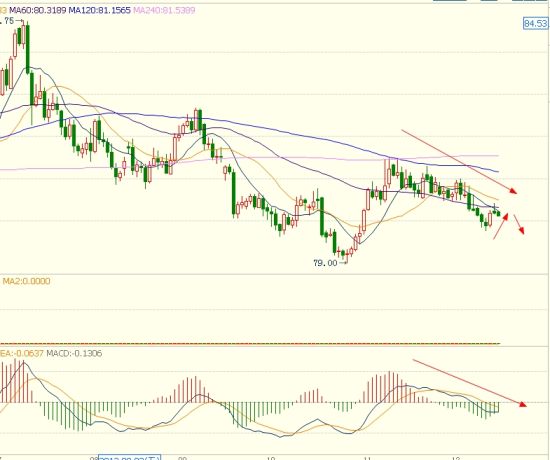Select the EA:-0.0637 indicator value
Screen dimensions: 550x460
point(22,353)
